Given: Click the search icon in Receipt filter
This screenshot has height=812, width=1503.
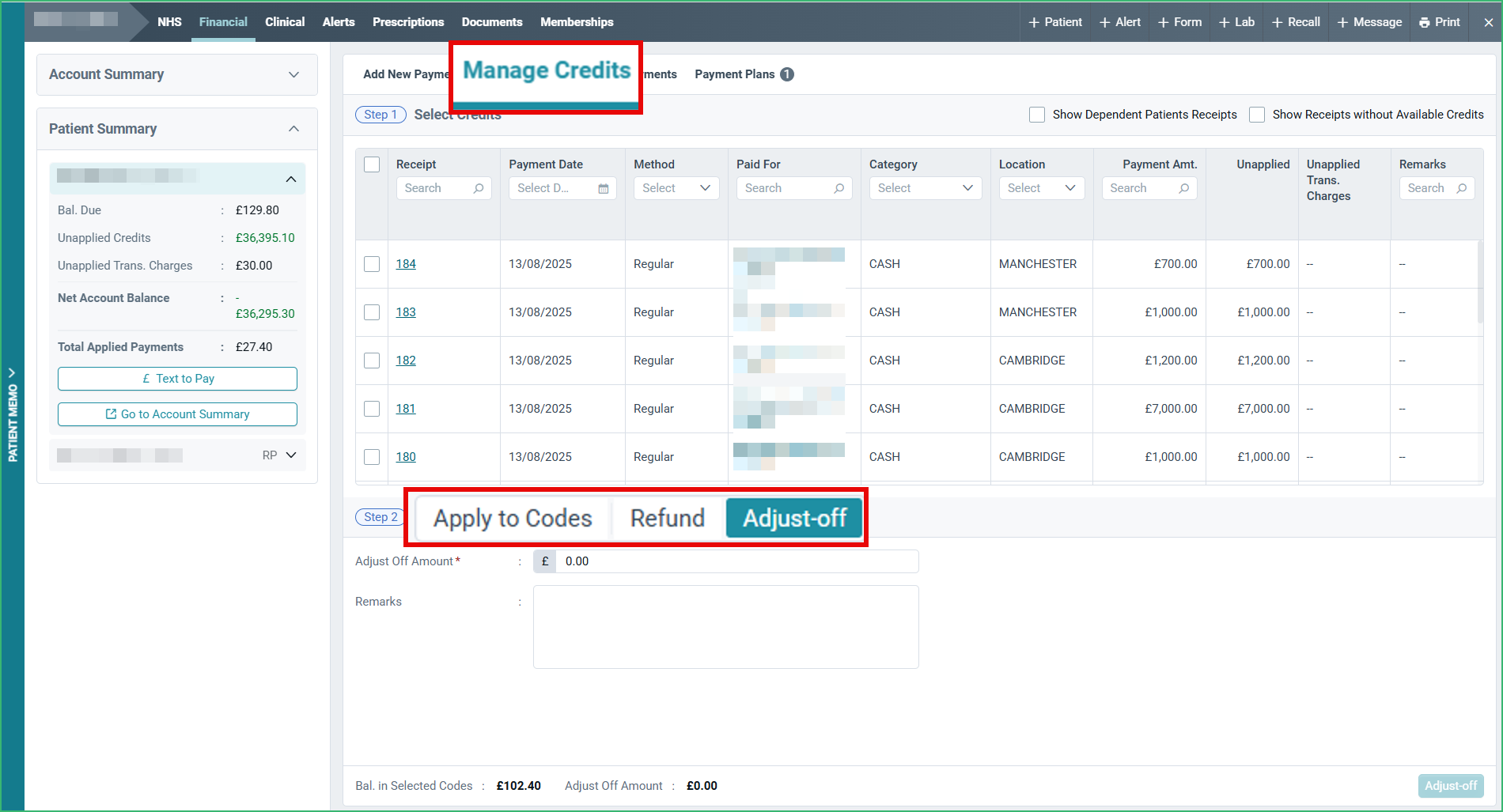Looking at the screenshot, I should [x=479, y=188].
